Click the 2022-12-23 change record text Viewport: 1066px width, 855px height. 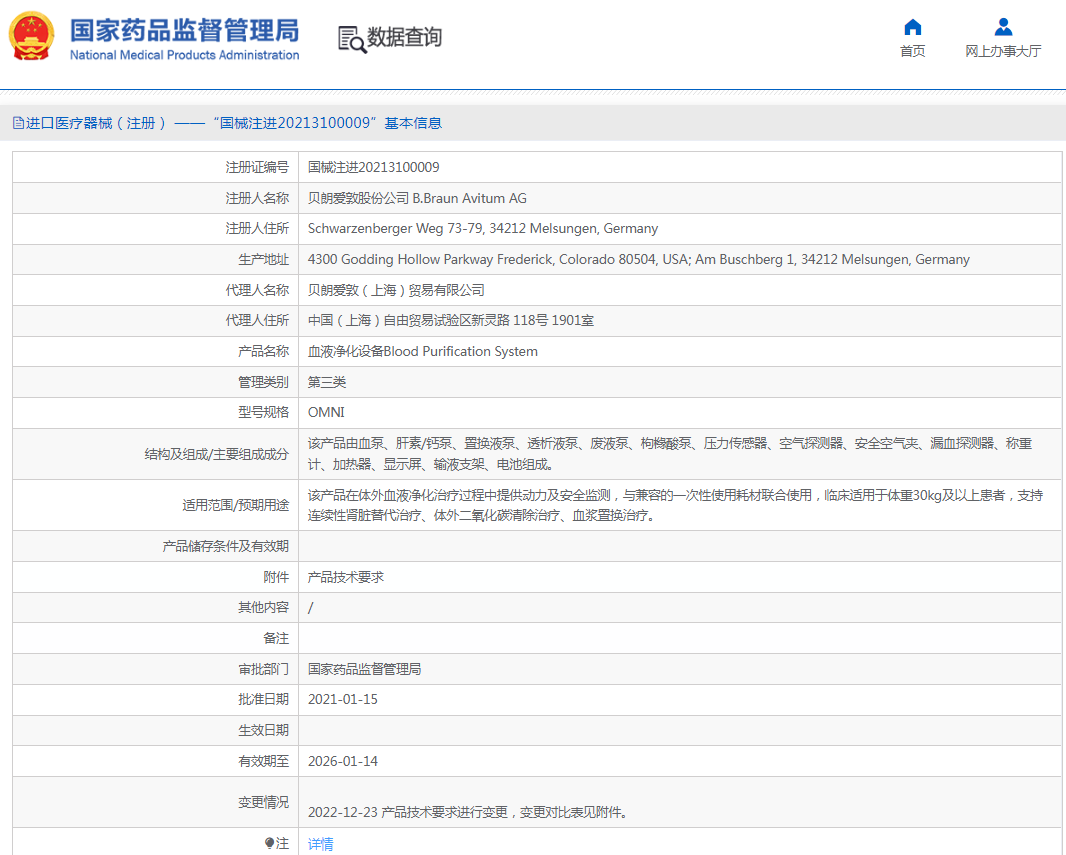pos(468,812)
